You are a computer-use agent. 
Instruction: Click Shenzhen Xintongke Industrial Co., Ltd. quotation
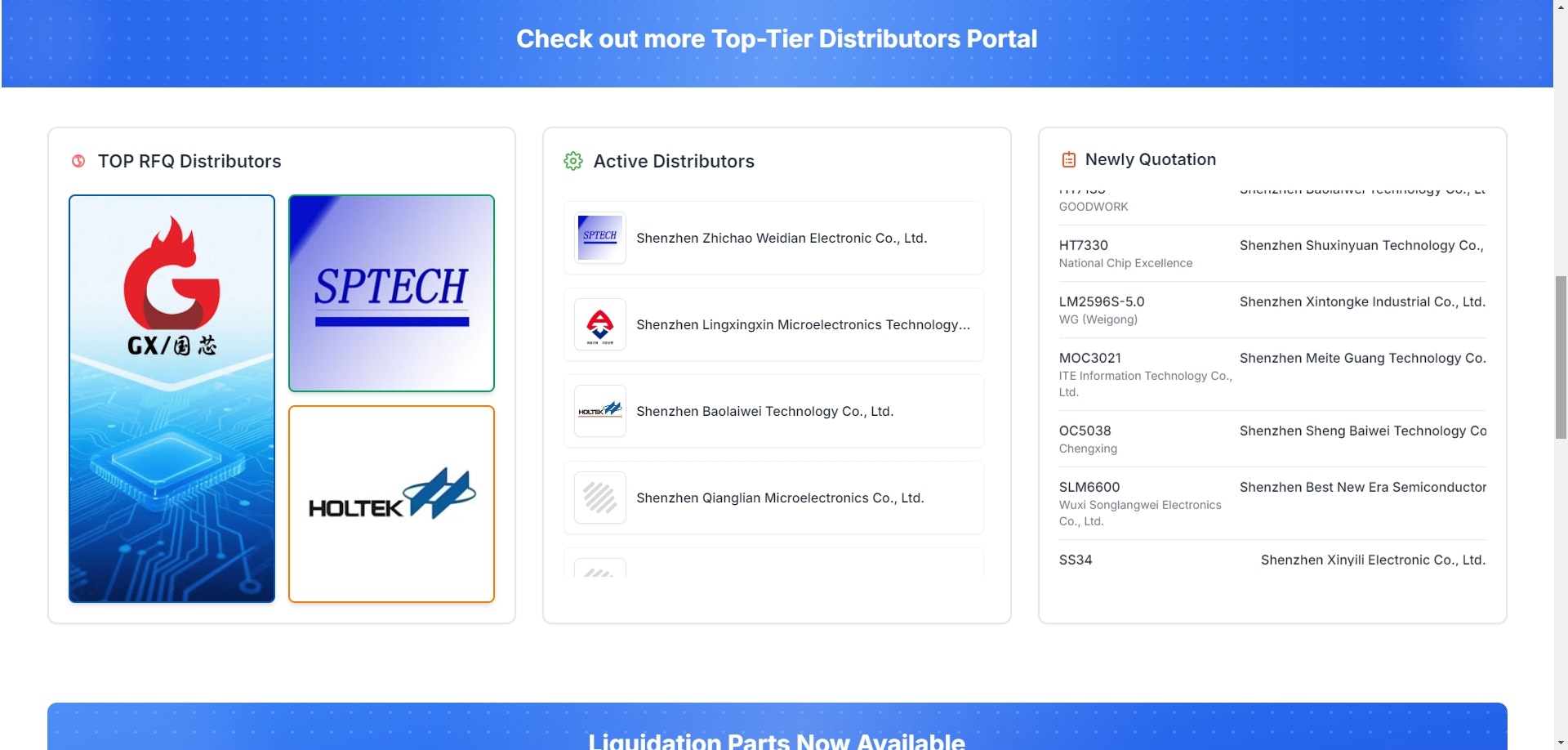(1362, 301)
